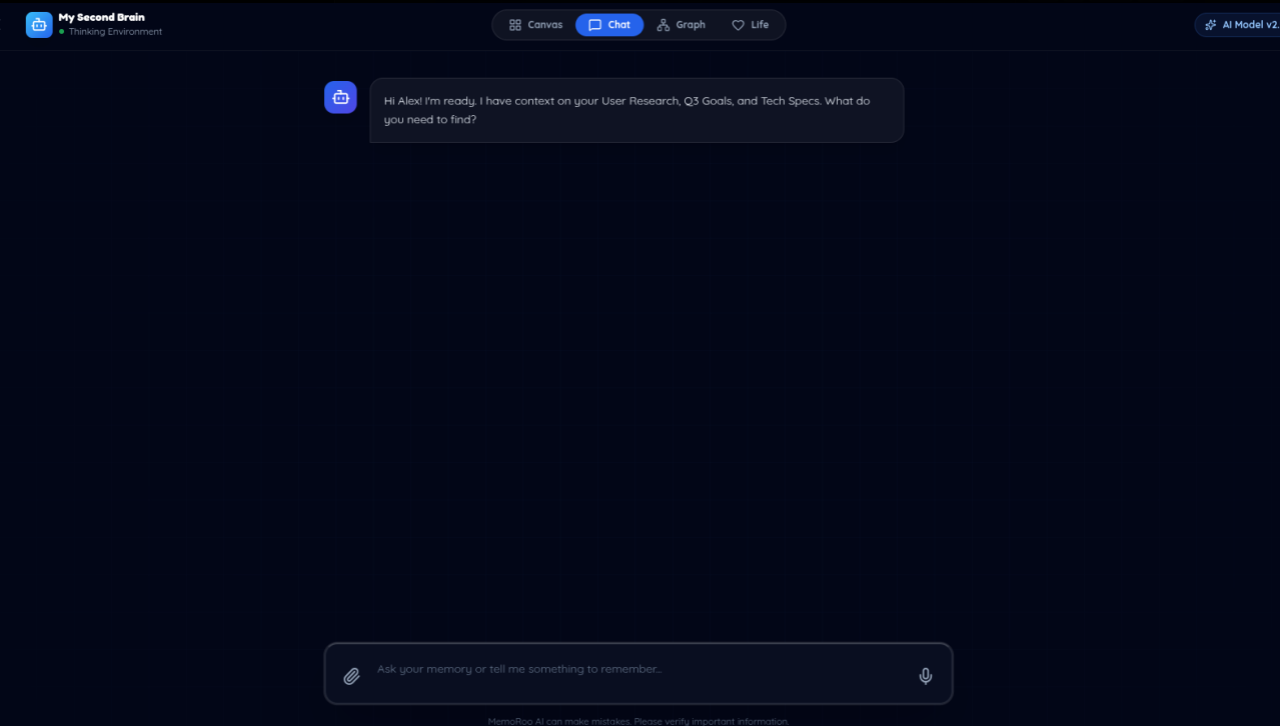1280x726 pixels.
Task: Click the MemoRoo AI disclaimer text
Action: [638, 721]
